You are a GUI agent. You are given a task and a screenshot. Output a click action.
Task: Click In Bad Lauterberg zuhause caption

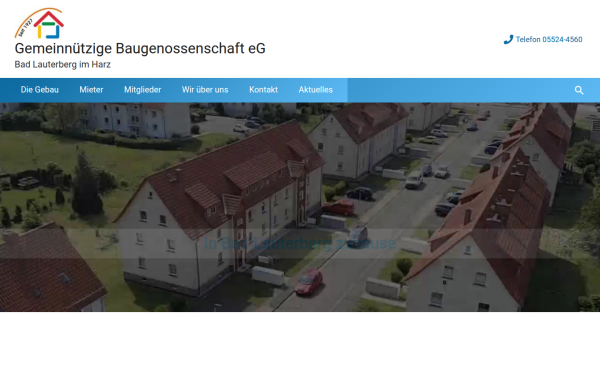[x=300, y=243]
